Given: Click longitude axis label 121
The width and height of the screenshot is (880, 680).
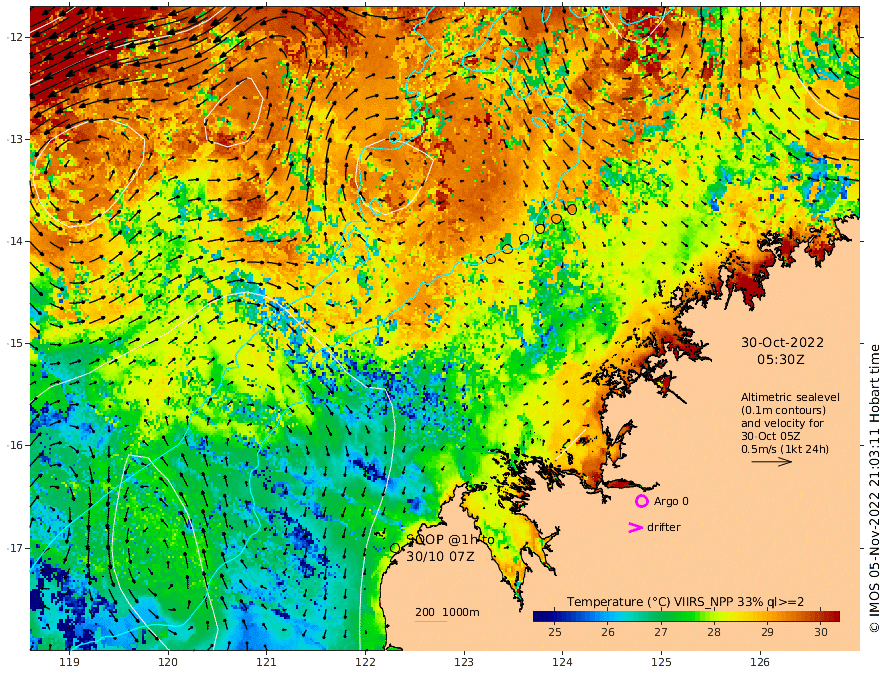Looking at the screenshot, I should 267,663.
